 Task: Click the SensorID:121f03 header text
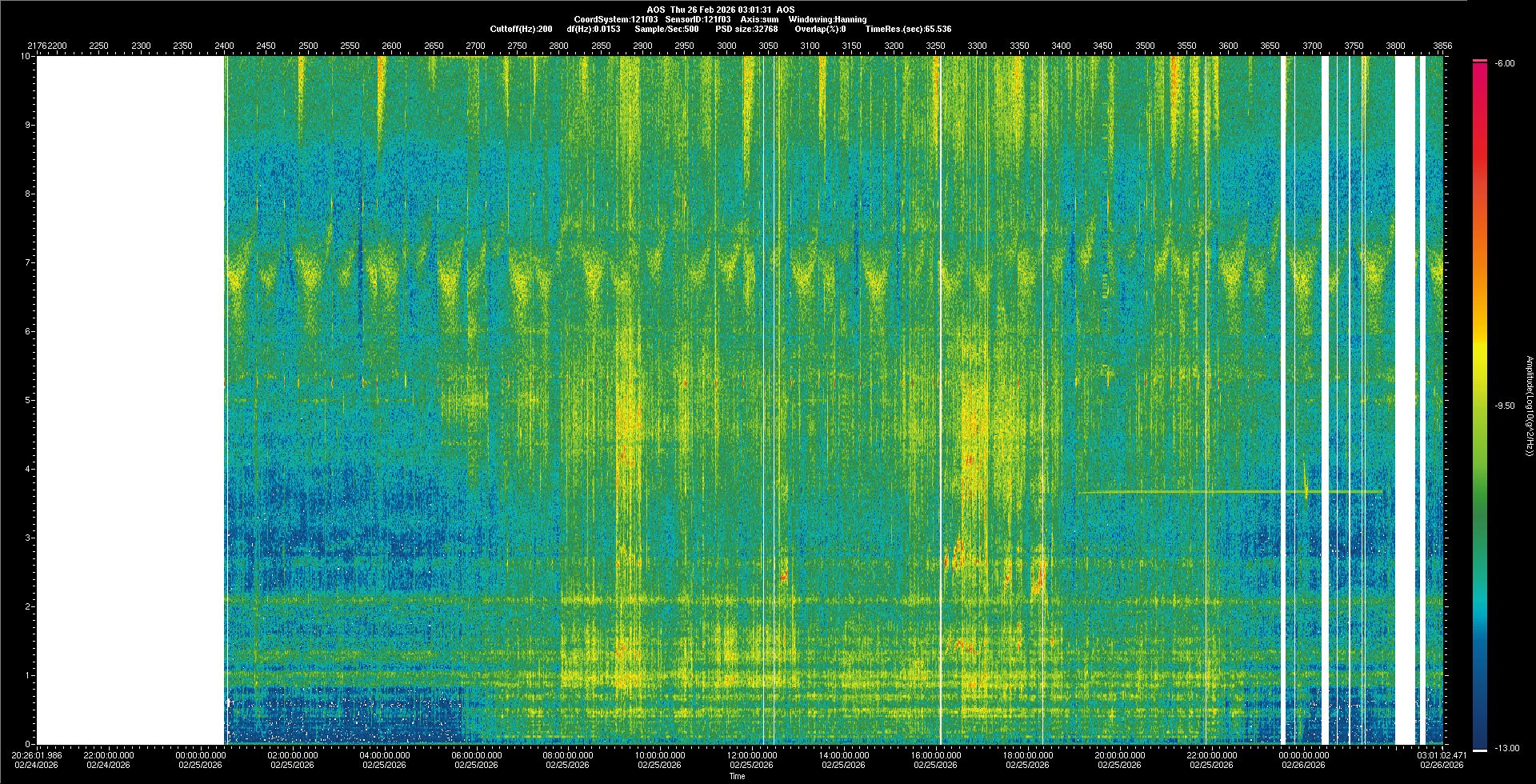[698, 19]
